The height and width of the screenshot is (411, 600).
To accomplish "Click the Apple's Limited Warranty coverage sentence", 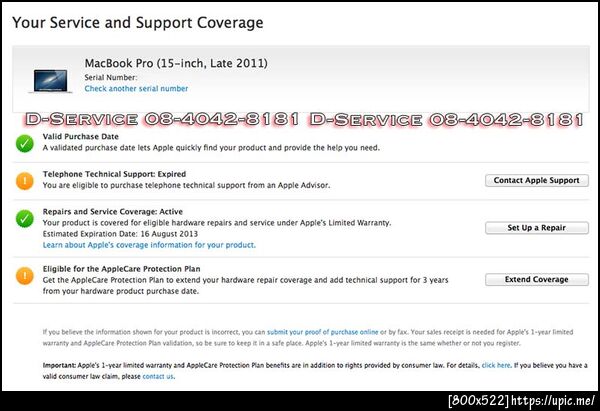I will point(217,223).
